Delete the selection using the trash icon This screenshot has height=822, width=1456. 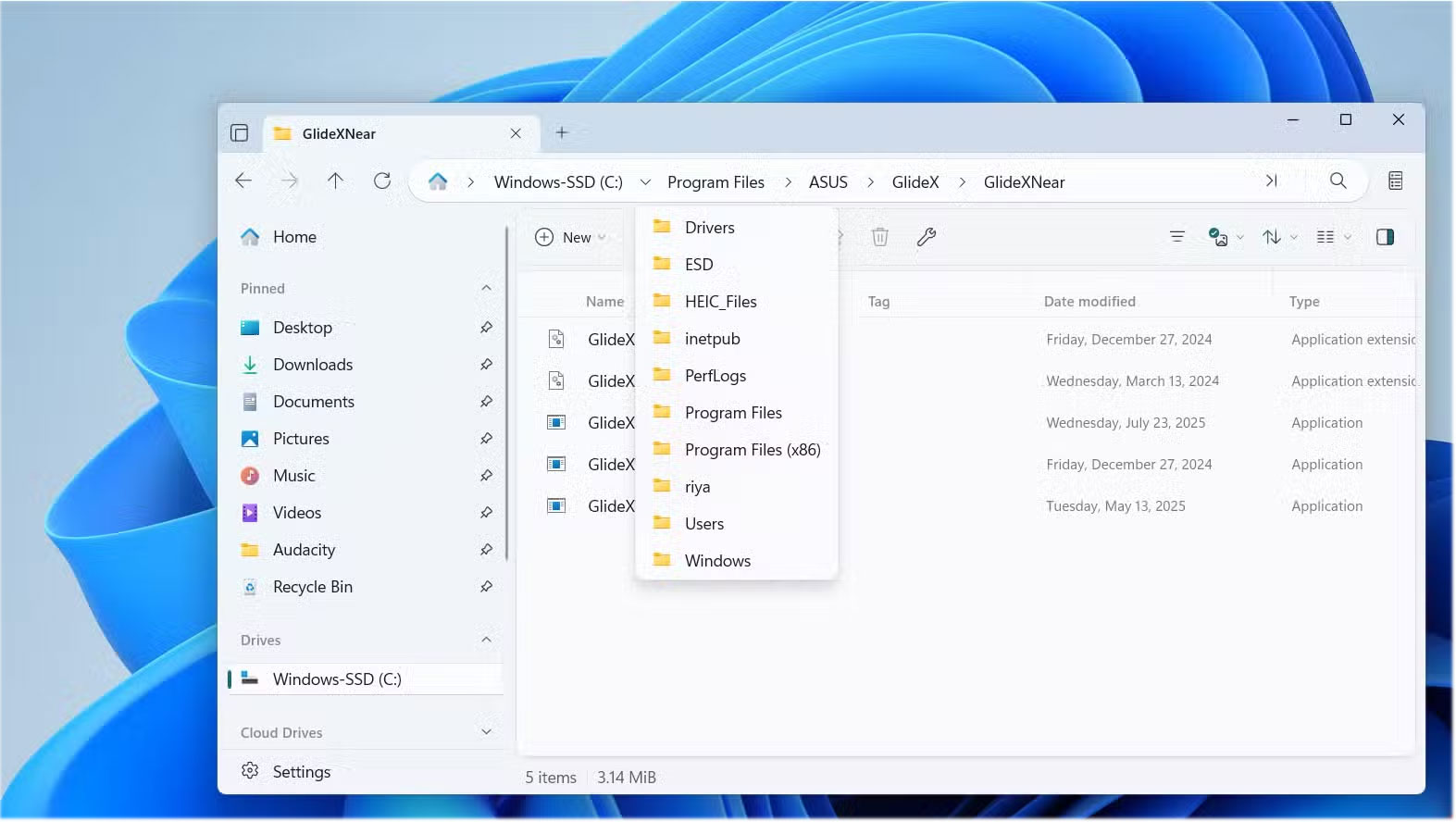(879, 237)
